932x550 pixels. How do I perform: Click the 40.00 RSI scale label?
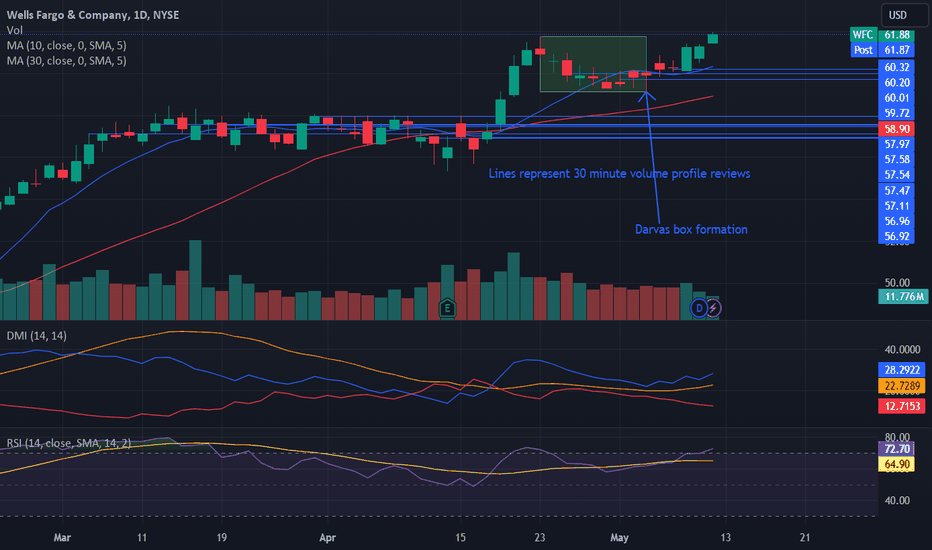point(897,501)
